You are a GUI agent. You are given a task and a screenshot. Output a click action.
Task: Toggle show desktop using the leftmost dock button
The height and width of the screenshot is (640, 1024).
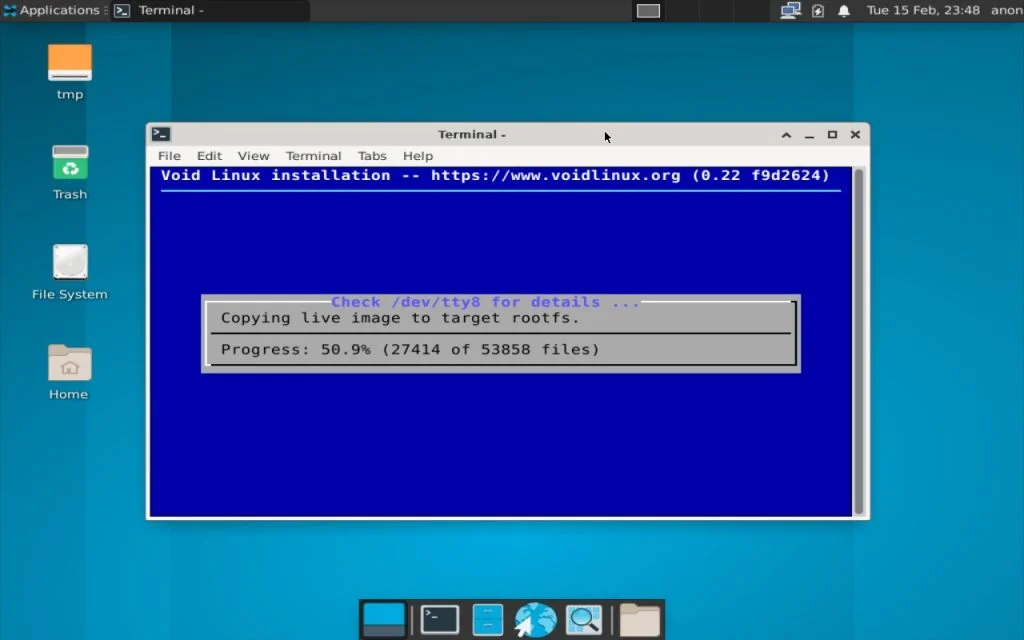(x=384, y=618)
